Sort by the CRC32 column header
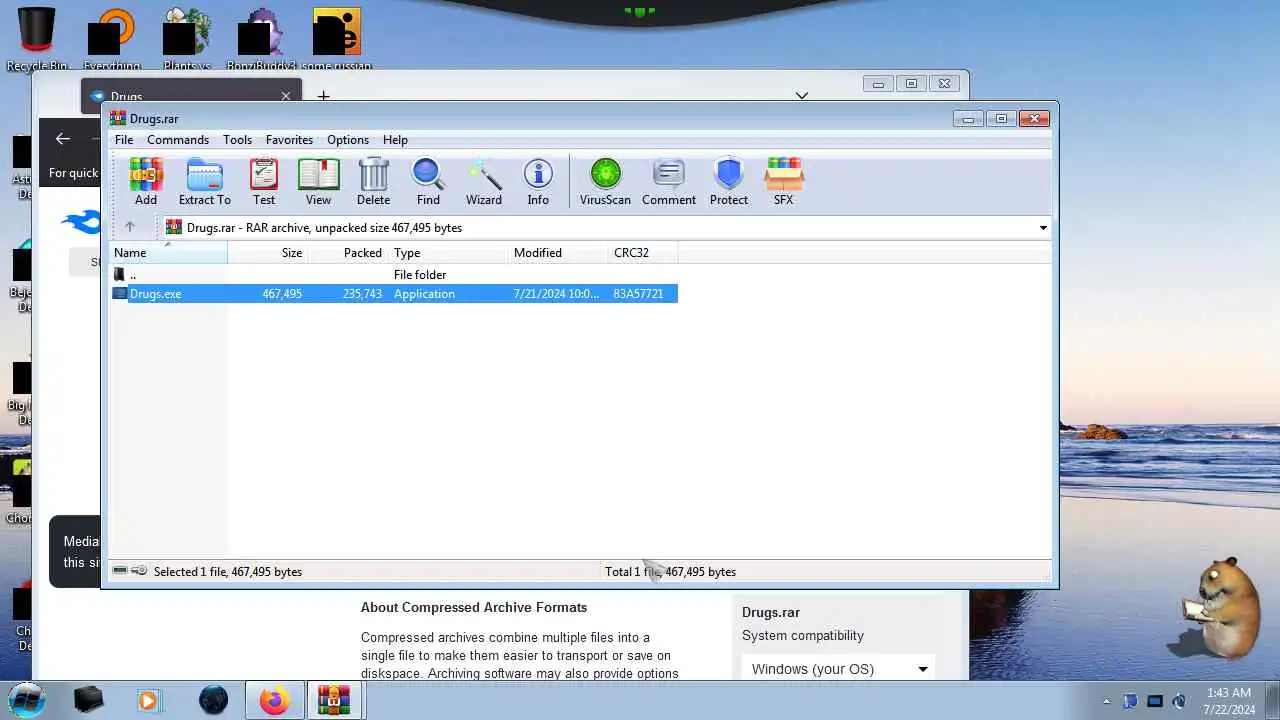 point(643,253)
